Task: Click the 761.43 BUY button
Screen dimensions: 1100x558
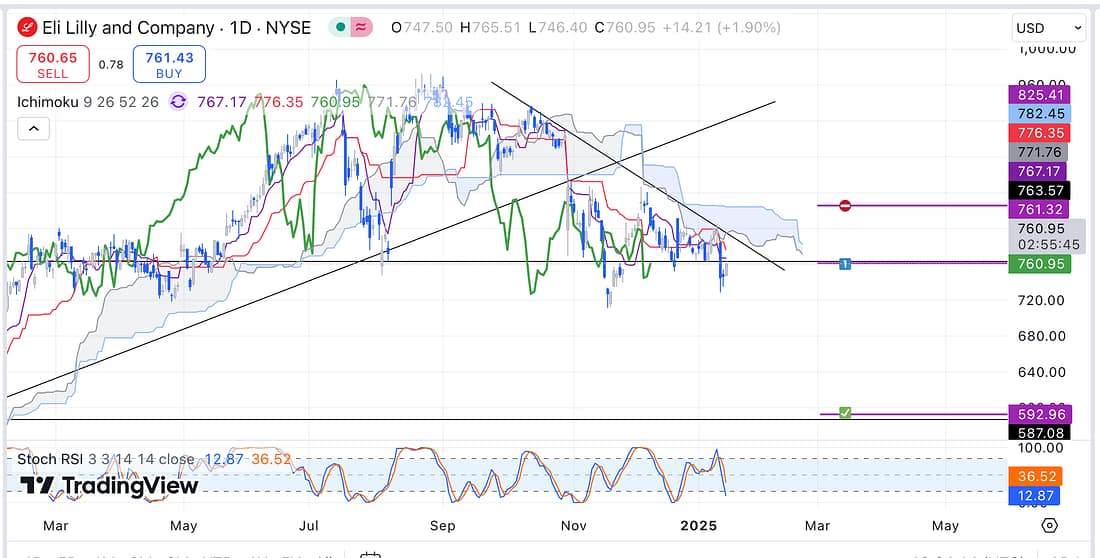Action: pos(168,65)
